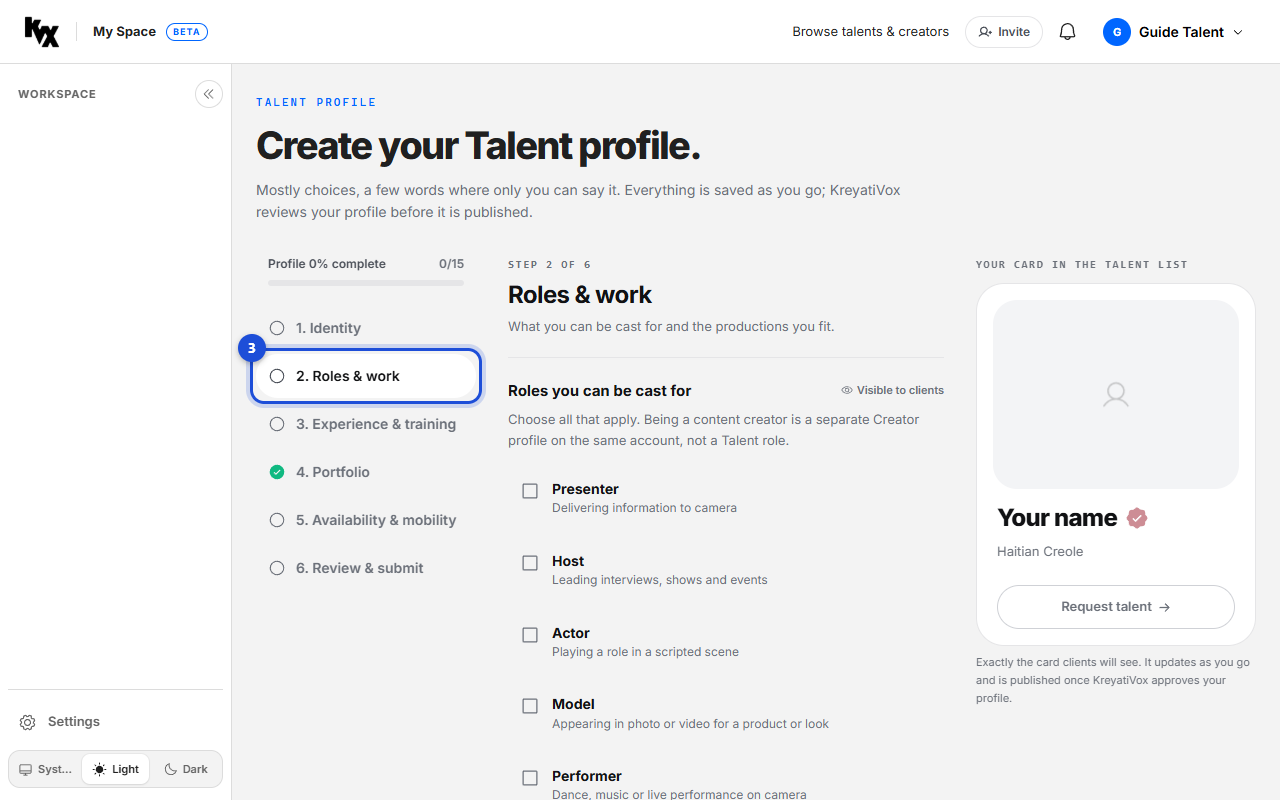Mark the Performer role checkbox
1280x800 pixels.
tap(530, 778)
